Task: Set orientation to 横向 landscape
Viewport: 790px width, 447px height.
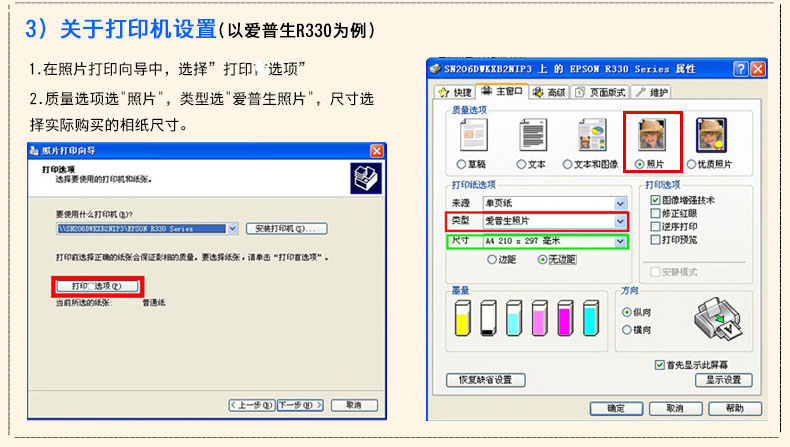Action: [626, 330]
